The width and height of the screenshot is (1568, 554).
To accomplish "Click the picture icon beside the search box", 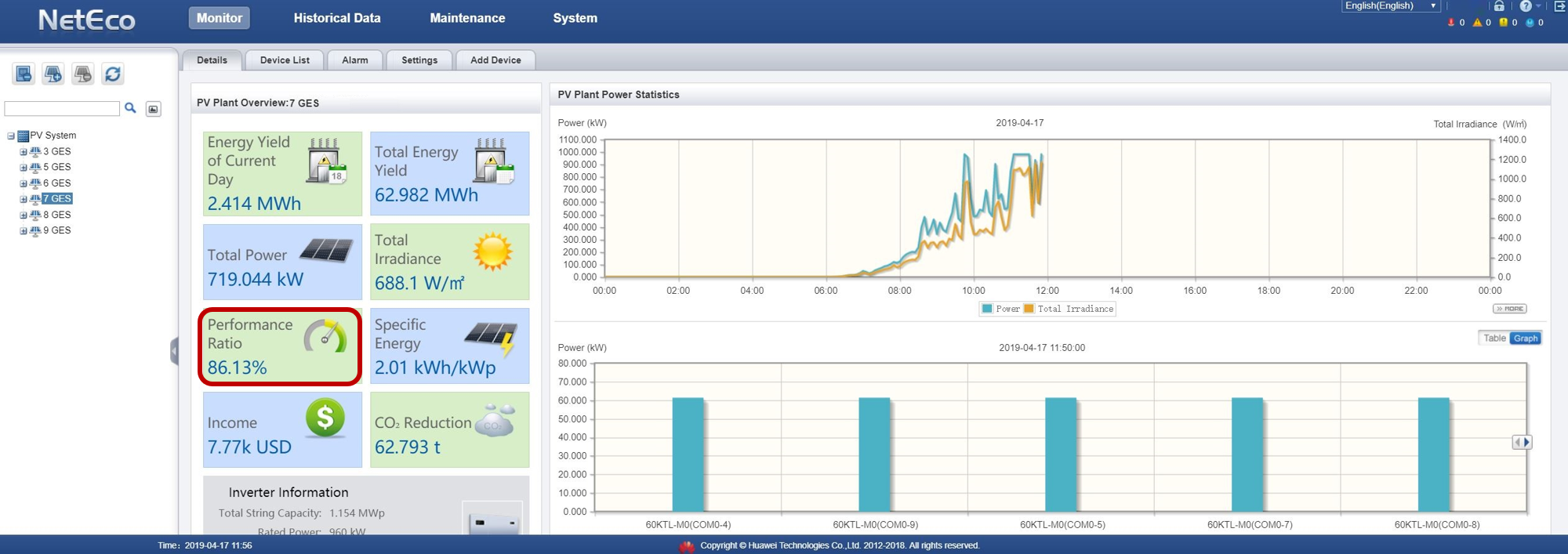I will pos(154,109).
